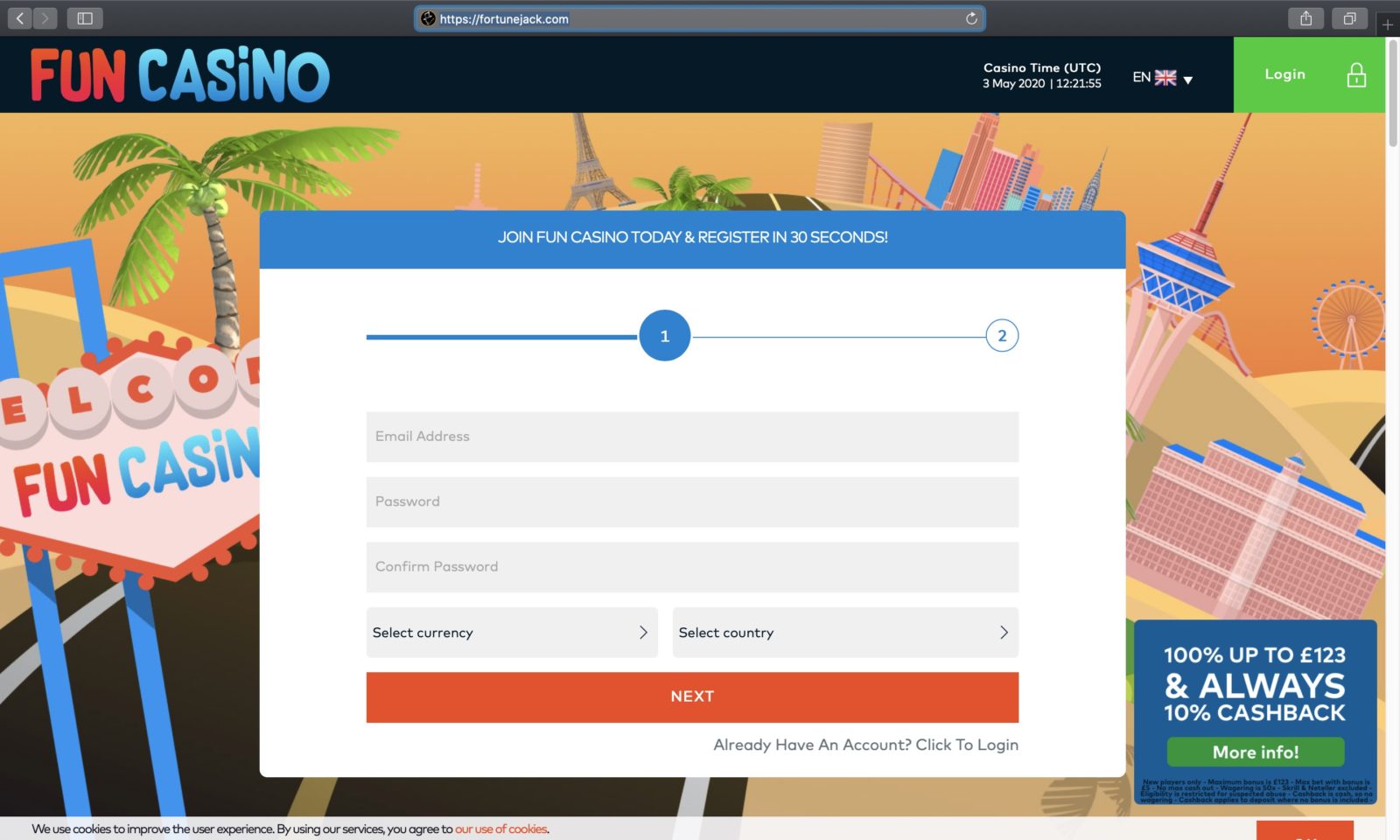Click the favicon in the address bar
Screen dimensions: 1400x840
point(427,18)
